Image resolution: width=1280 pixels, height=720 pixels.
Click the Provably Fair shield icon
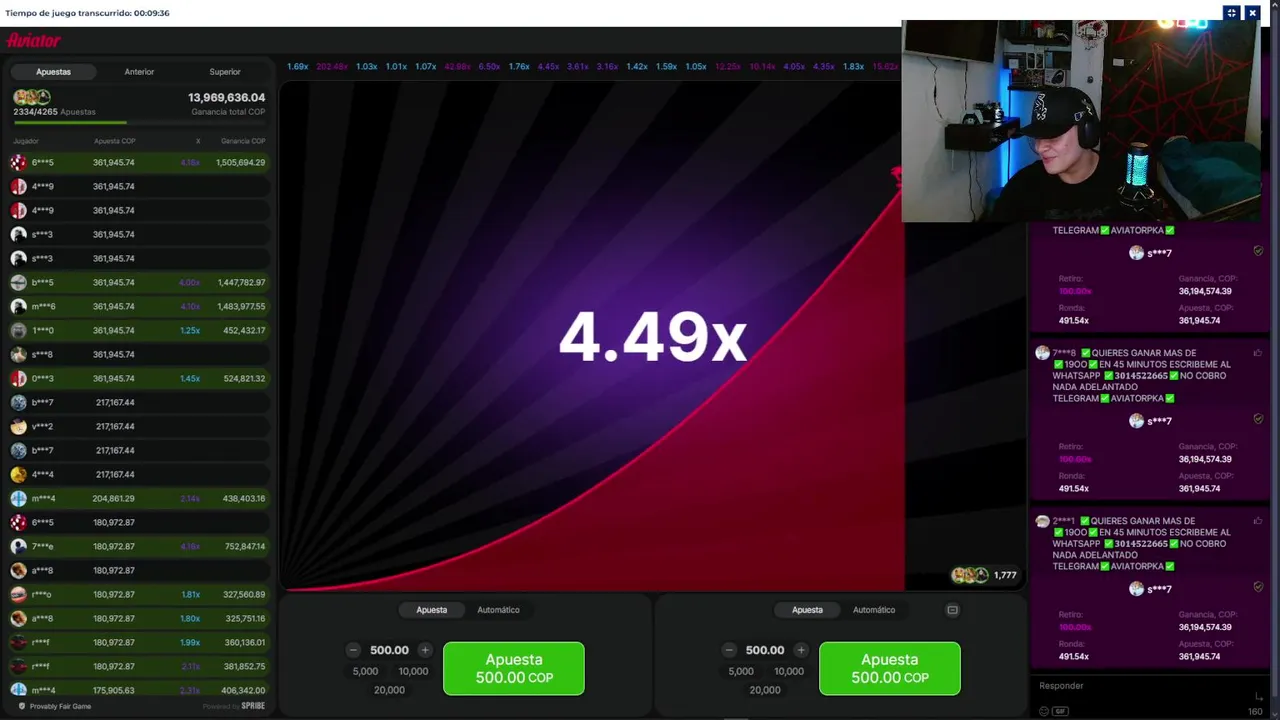point(22,706)
